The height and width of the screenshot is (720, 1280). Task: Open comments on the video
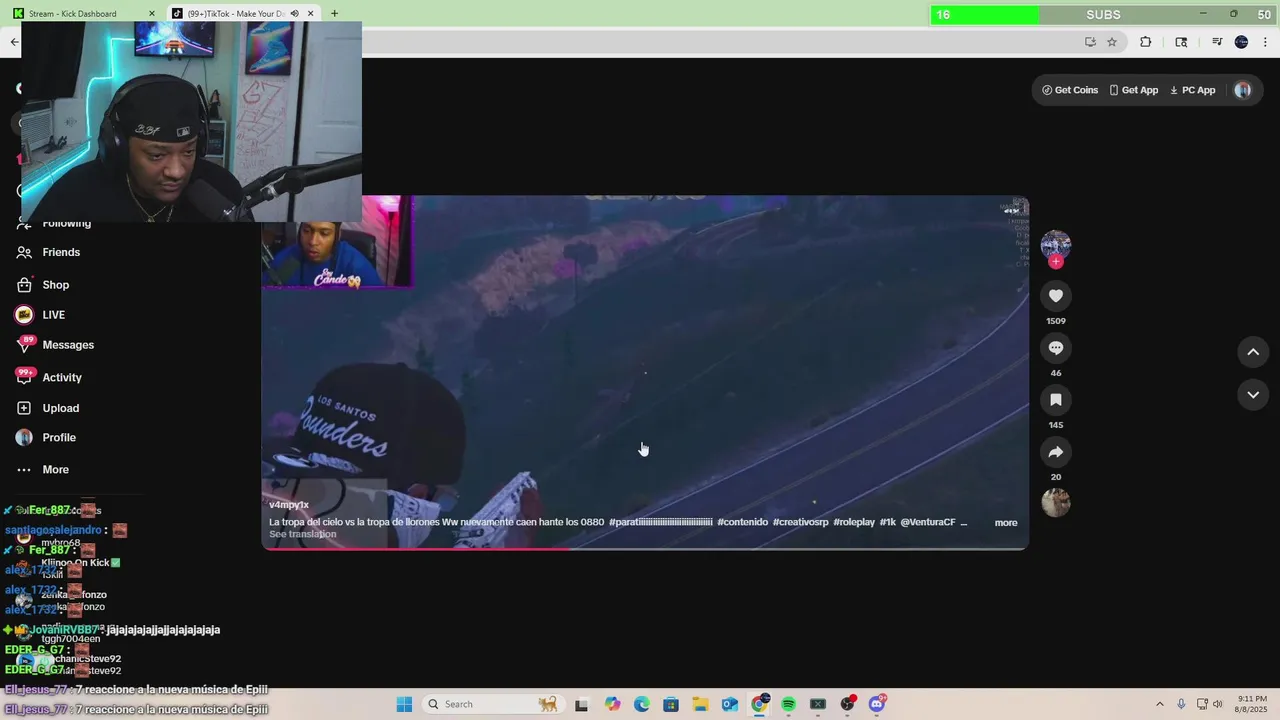[1055, 348]
